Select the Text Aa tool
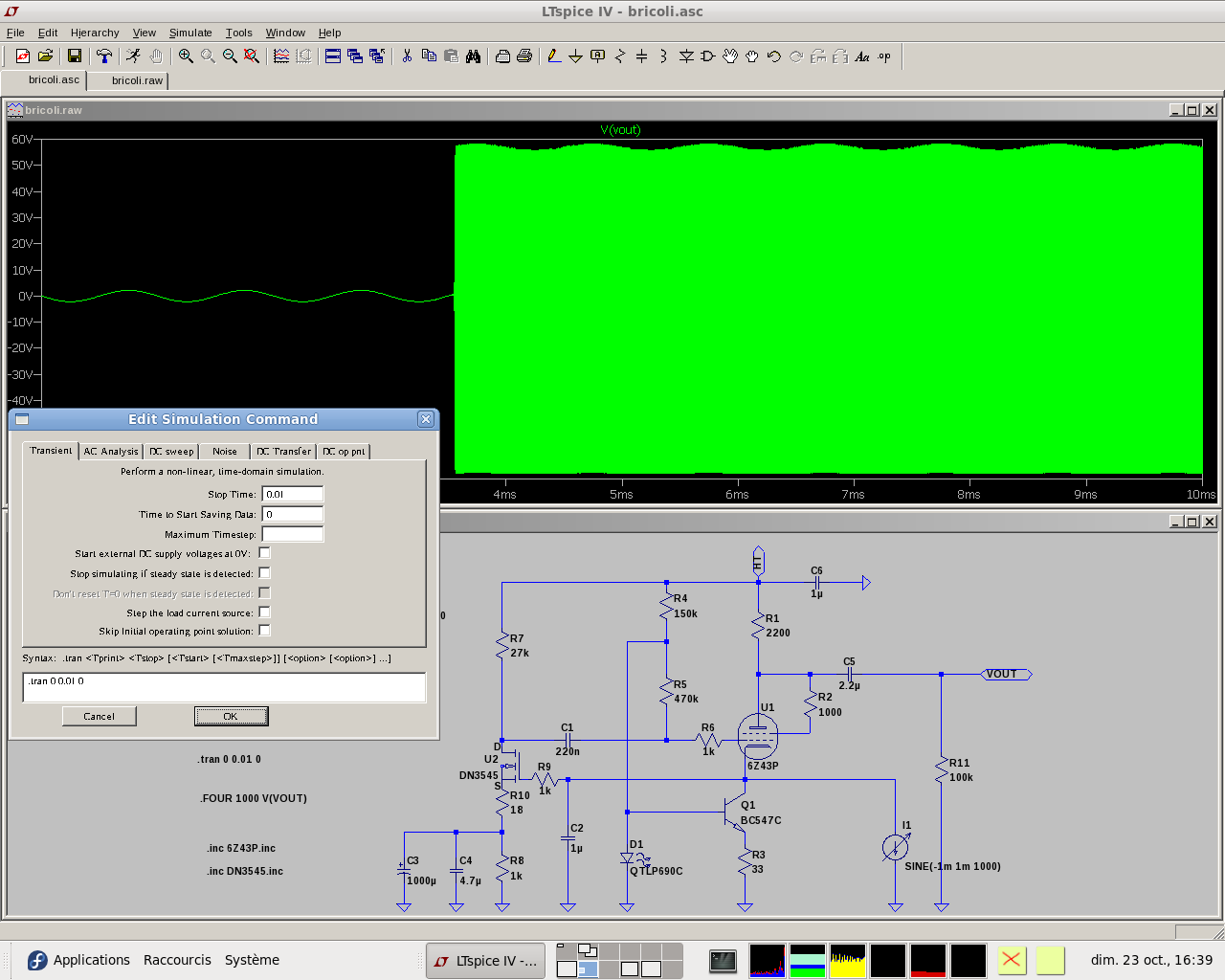Screen dimensions: 1225x980 tap(862, 56)
